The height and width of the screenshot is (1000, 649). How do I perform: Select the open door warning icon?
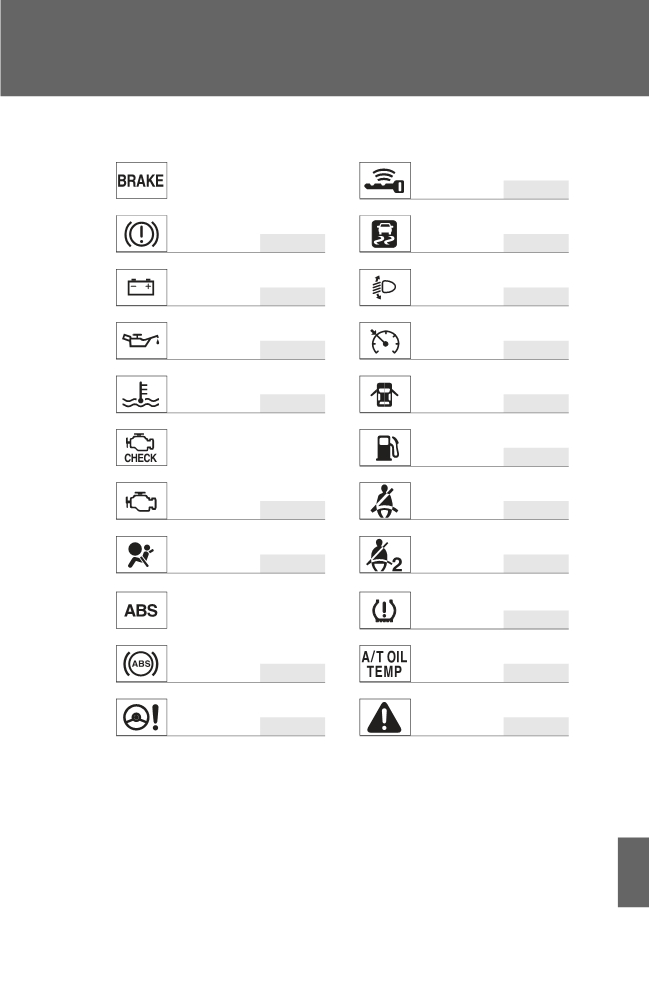[385, 395]
